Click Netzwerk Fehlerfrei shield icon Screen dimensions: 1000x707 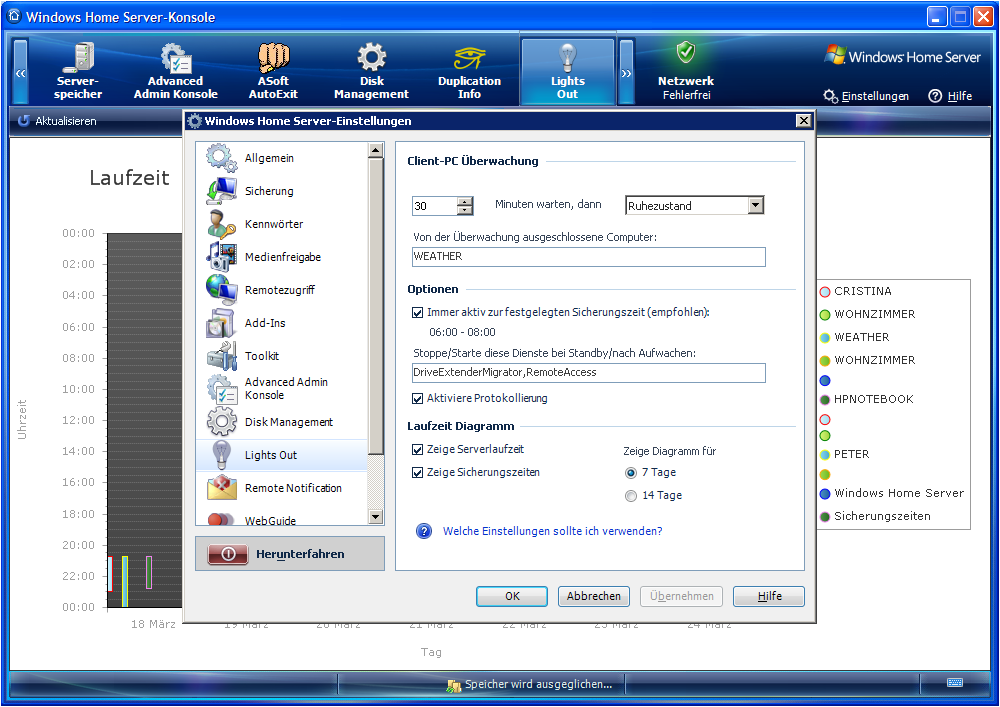pyautogui.click(x=686, y=52)
